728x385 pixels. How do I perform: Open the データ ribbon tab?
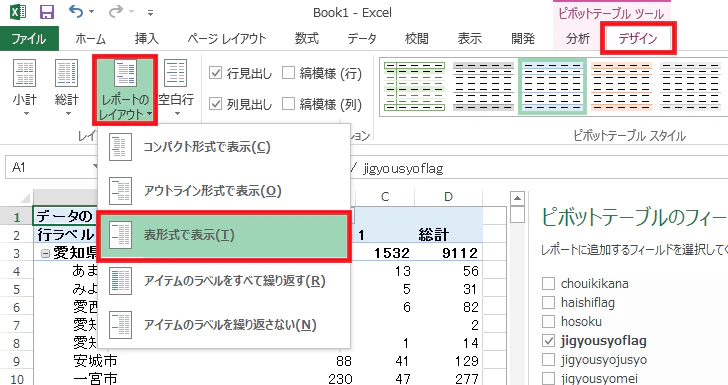click(x=362, y=39)
